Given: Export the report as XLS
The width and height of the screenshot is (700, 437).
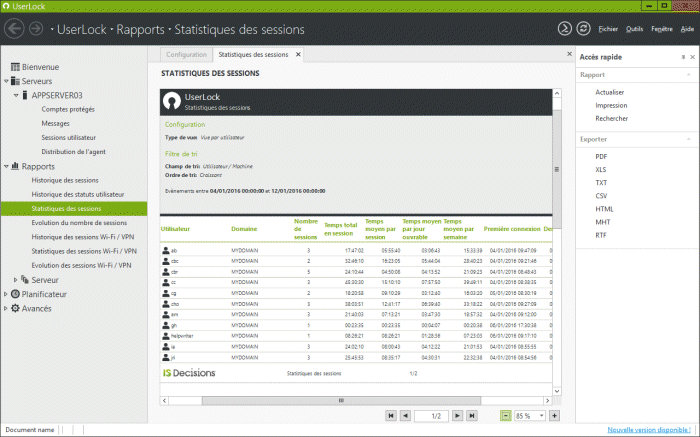Looking at the screenshot, I should pos(600,170).
